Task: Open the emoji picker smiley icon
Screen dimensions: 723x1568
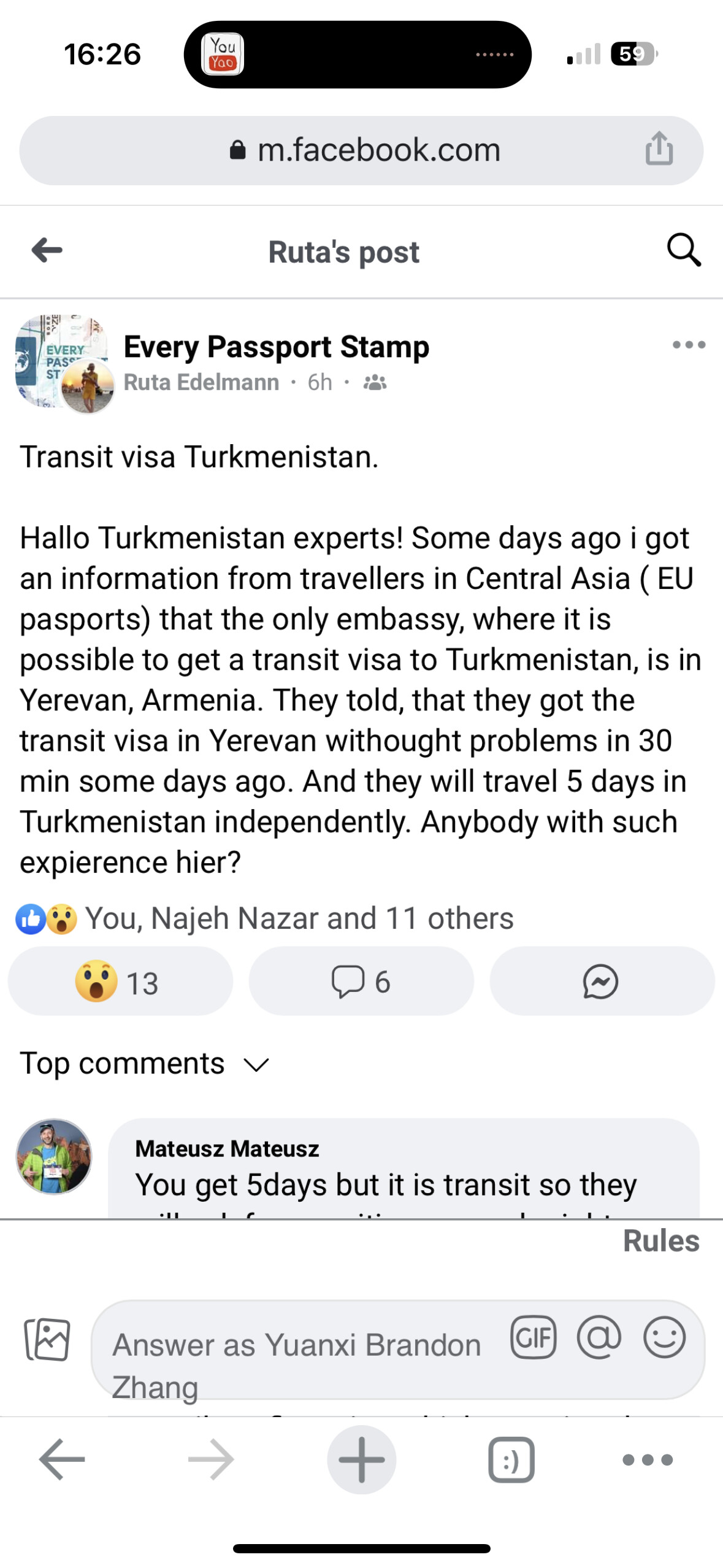Action: [664, 1337]
